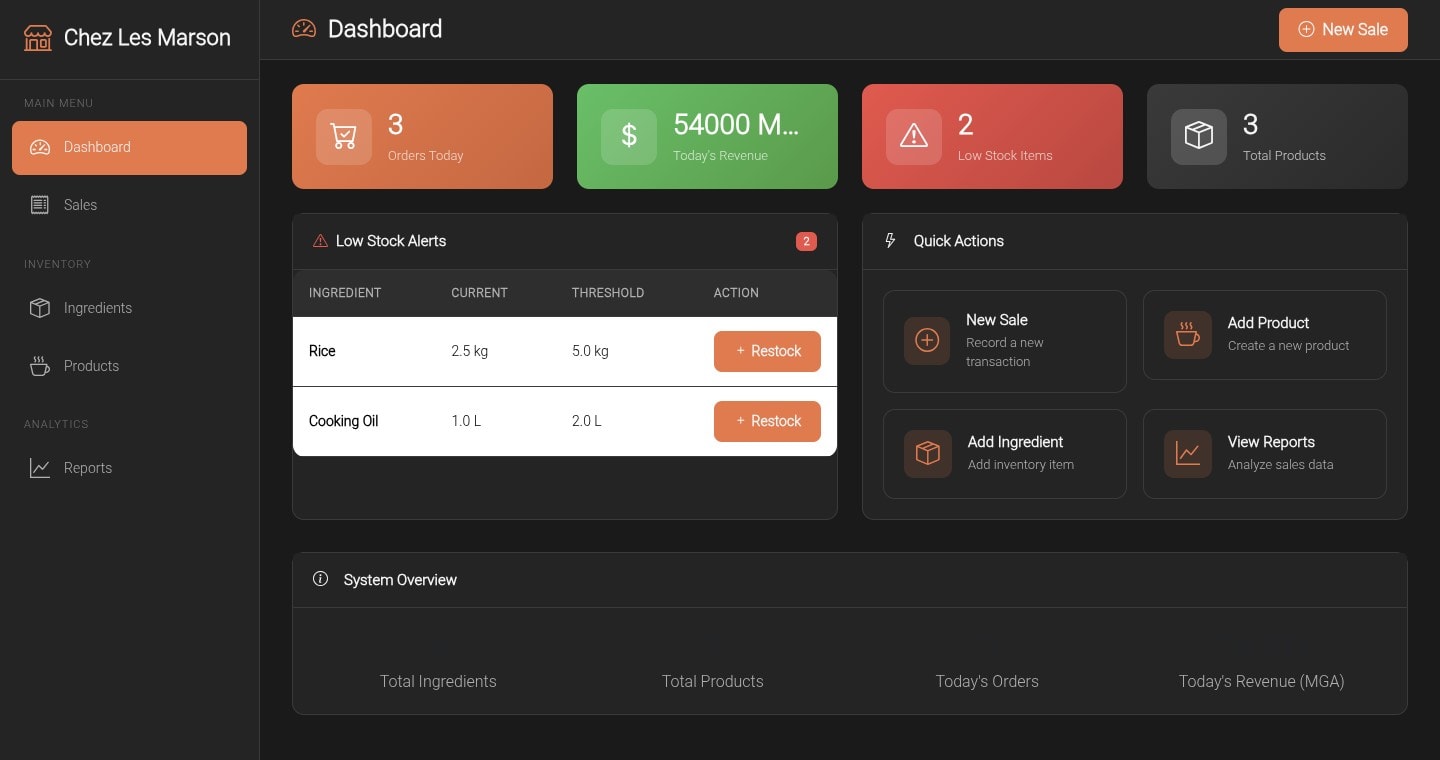
Task: Click the Today's Revenue (MGA) overview label
Action: (x=1261, y=681)
